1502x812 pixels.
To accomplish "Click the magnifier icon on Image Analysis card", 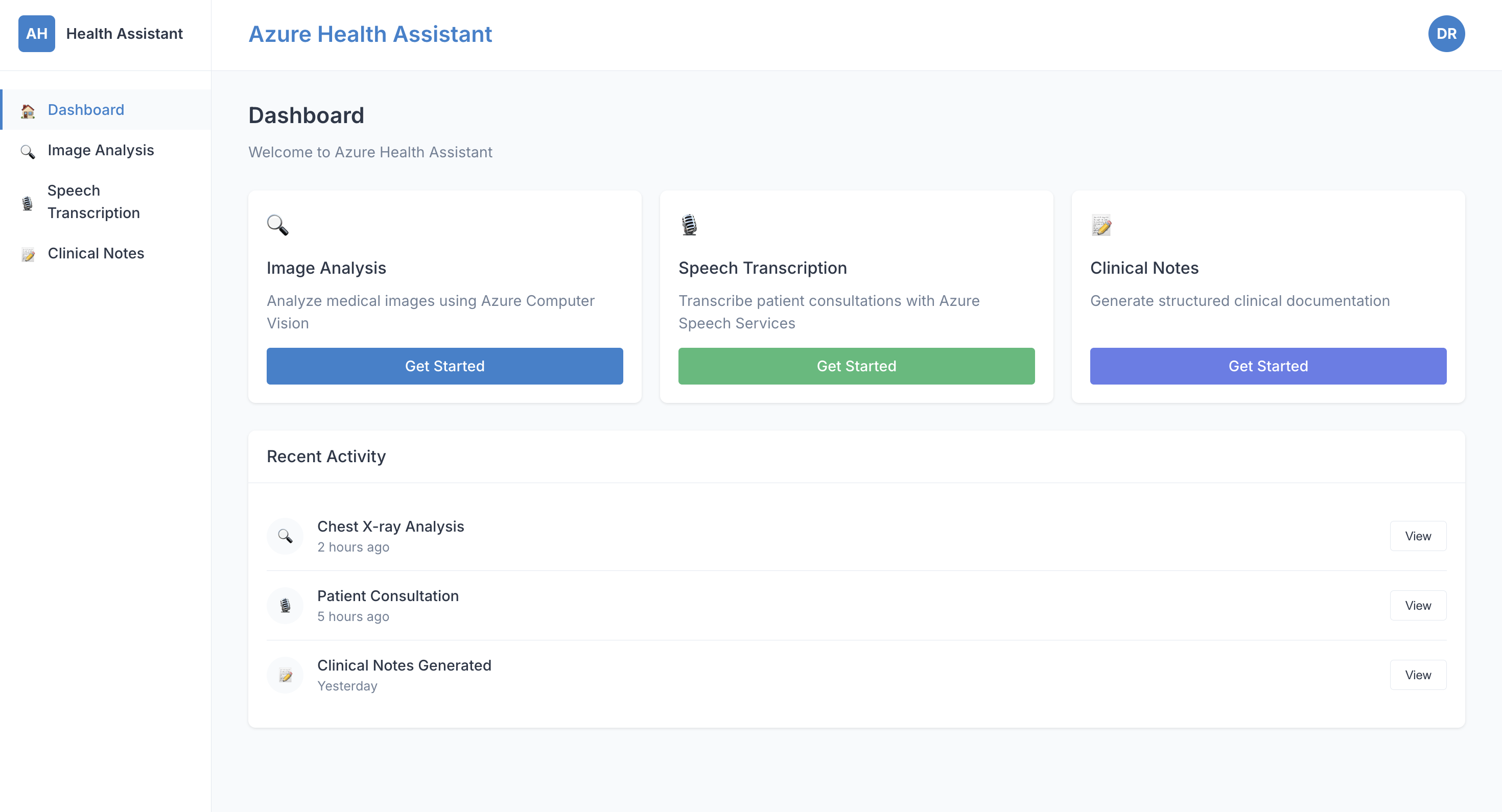I will coord(277,225).
